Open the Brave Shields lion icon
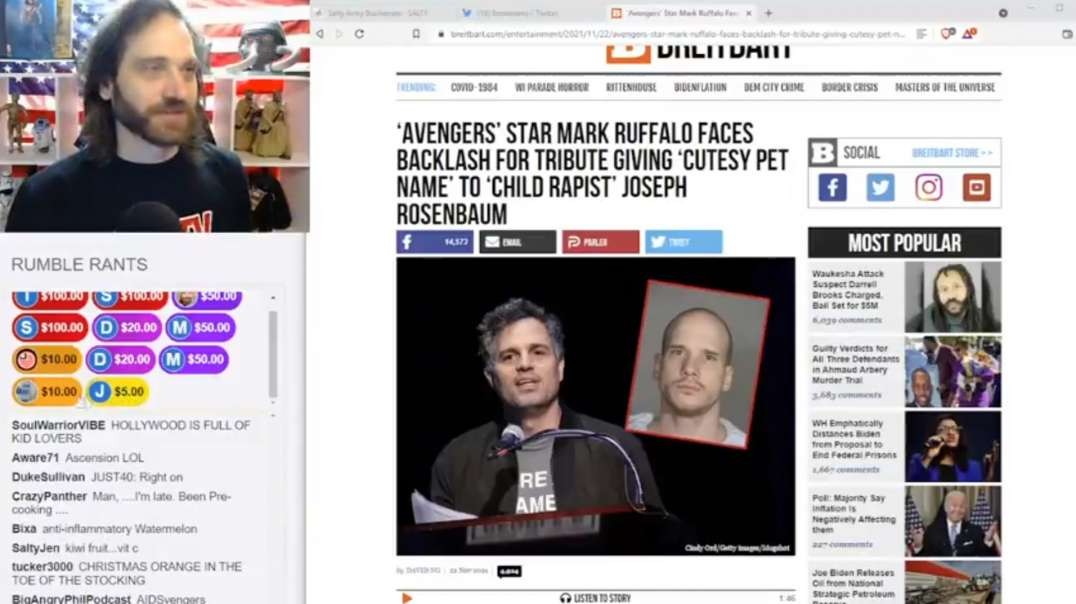The width and height of the screenshot is (1076, 604). [947, 34]
